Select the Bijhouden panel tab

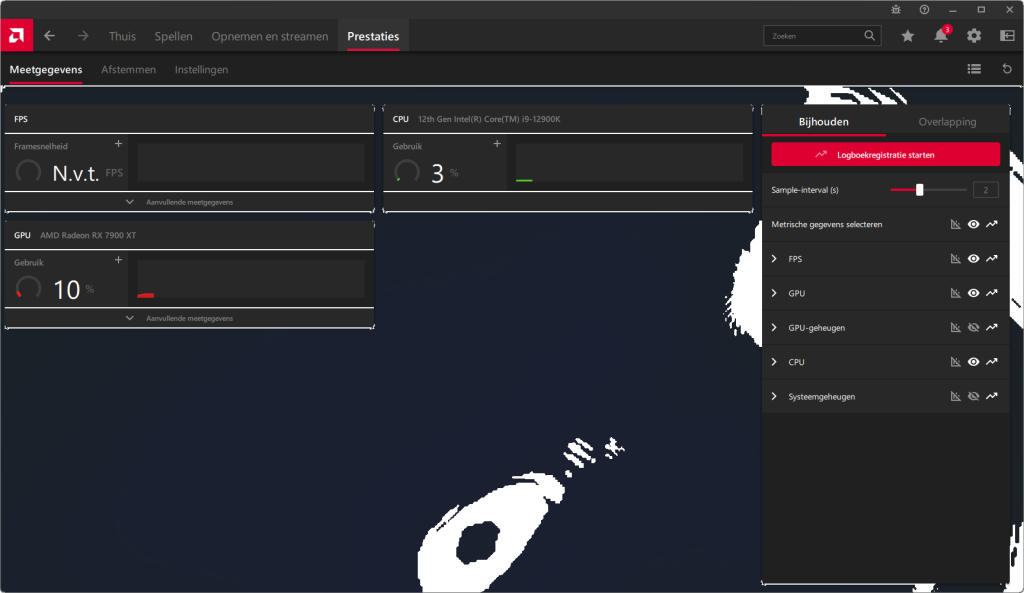click(824, 121)
